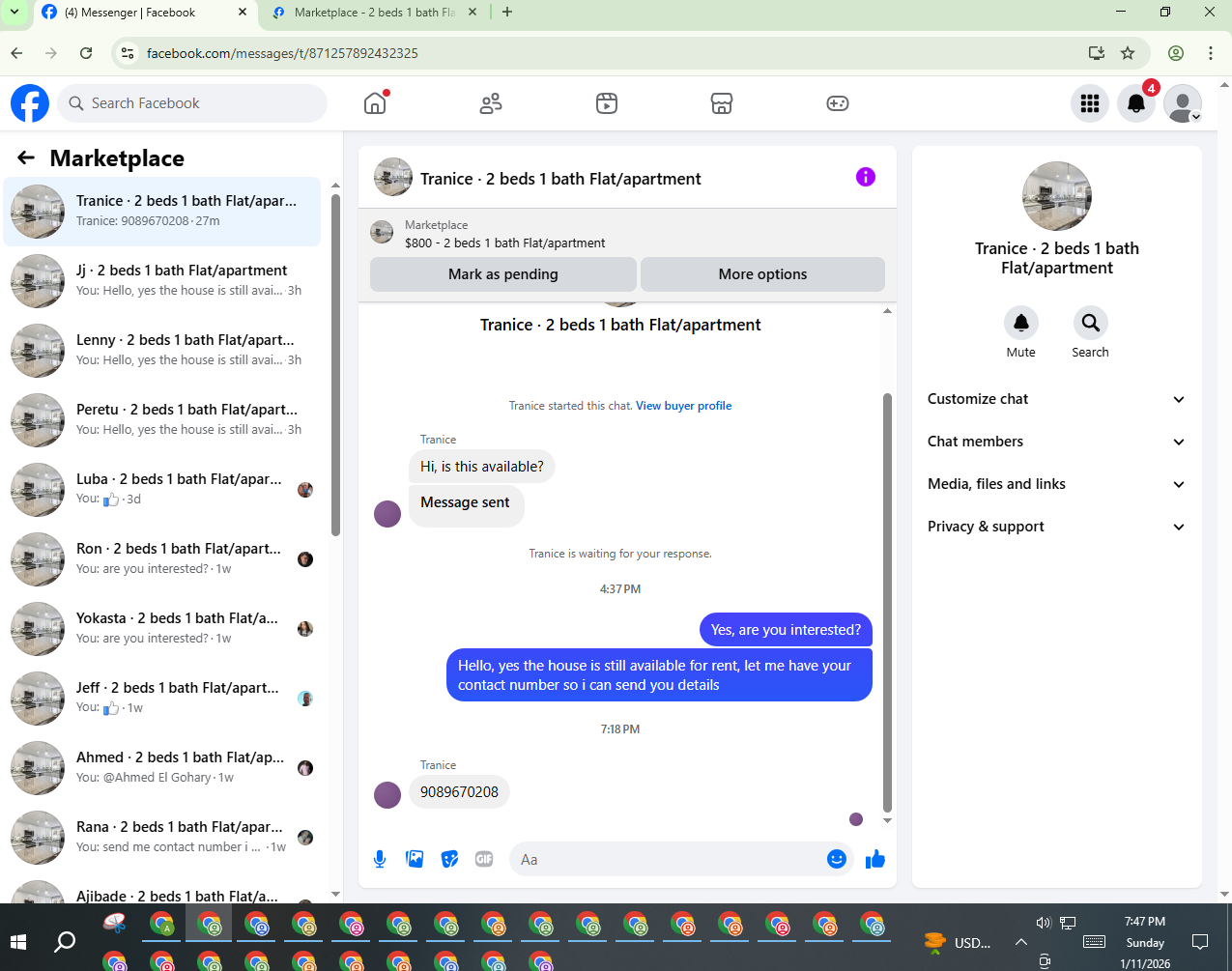Mute this conversation with the bell
Screen dimensions: 1232x971
click(x=1020, y=323)
